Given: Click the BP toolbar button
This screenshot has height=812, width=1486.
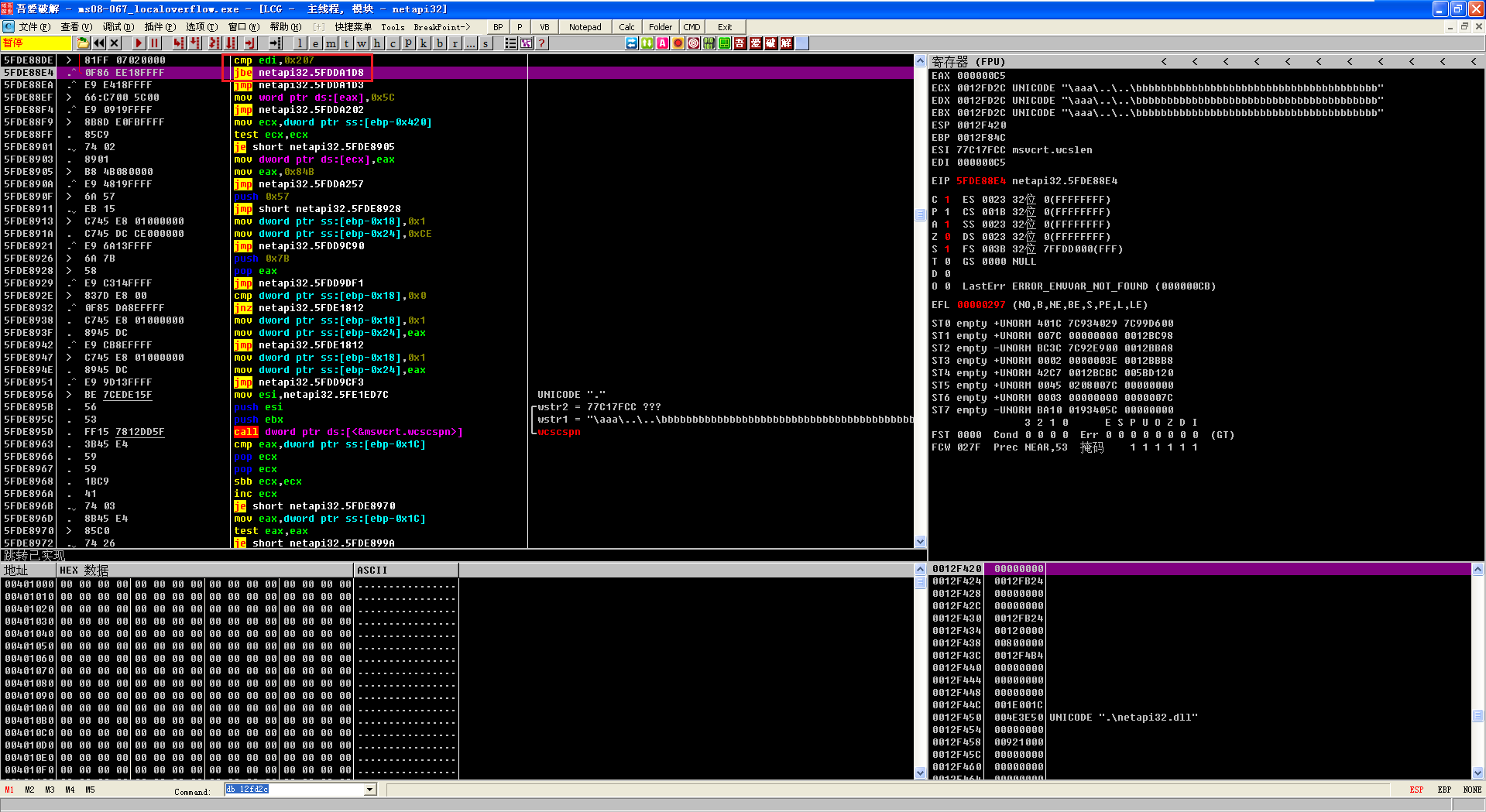Looking at the screenshot, I should coord(498,27).
